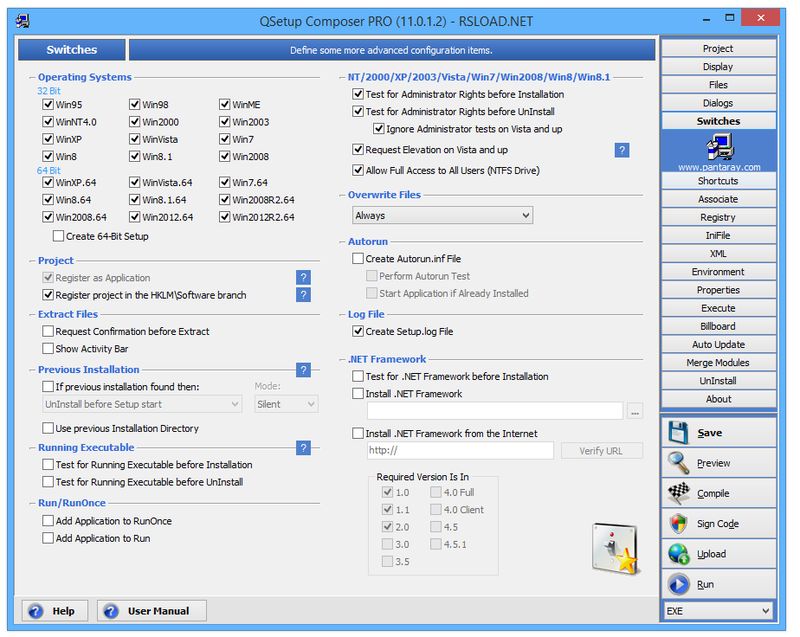The image size is (800, 637).
Task: Click the .NET Framework browse ellipsis button
Action: [x=635, y=411]
